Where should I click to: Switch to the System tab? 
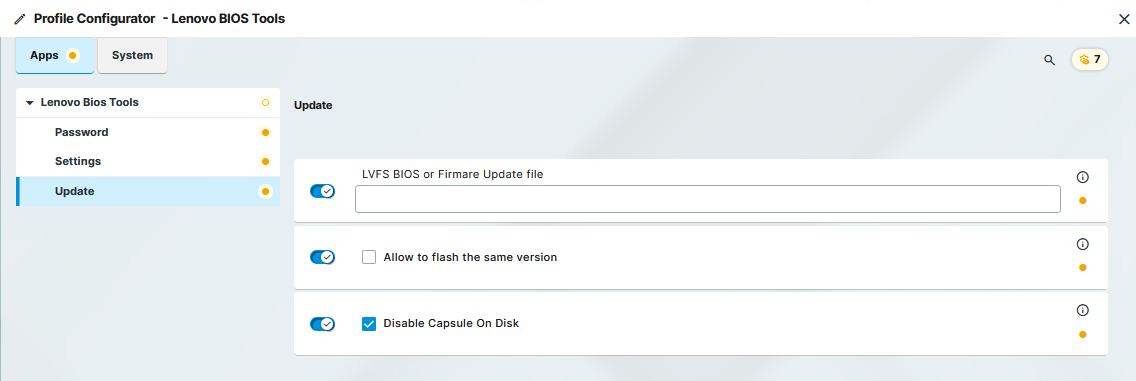coord(133,55)
